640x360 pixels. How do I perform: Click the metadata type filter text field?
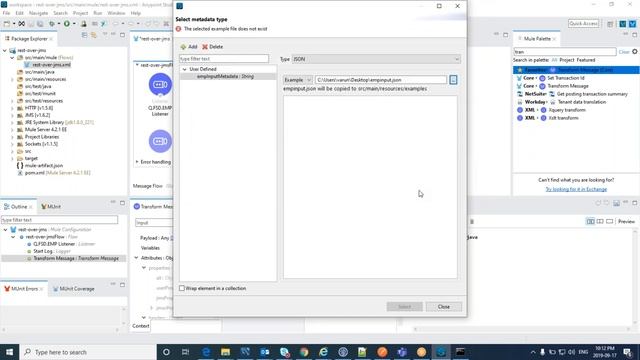point(224,59)
